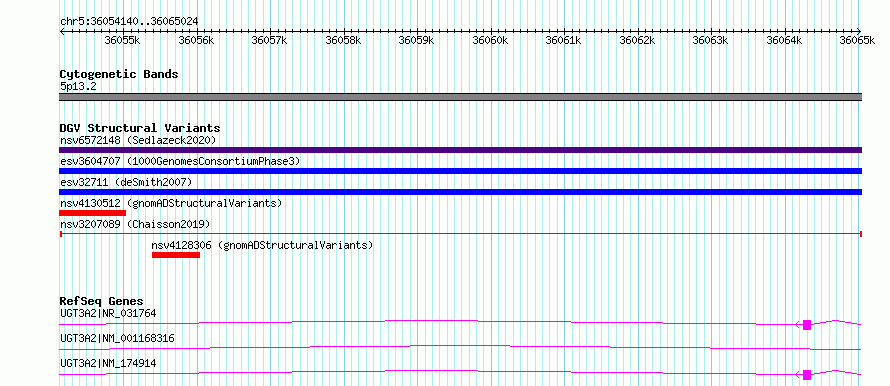Click the 36057k ruler tick label
This screenshot has width=890, height=386.
pyautogui.click(x=270, y=40)
